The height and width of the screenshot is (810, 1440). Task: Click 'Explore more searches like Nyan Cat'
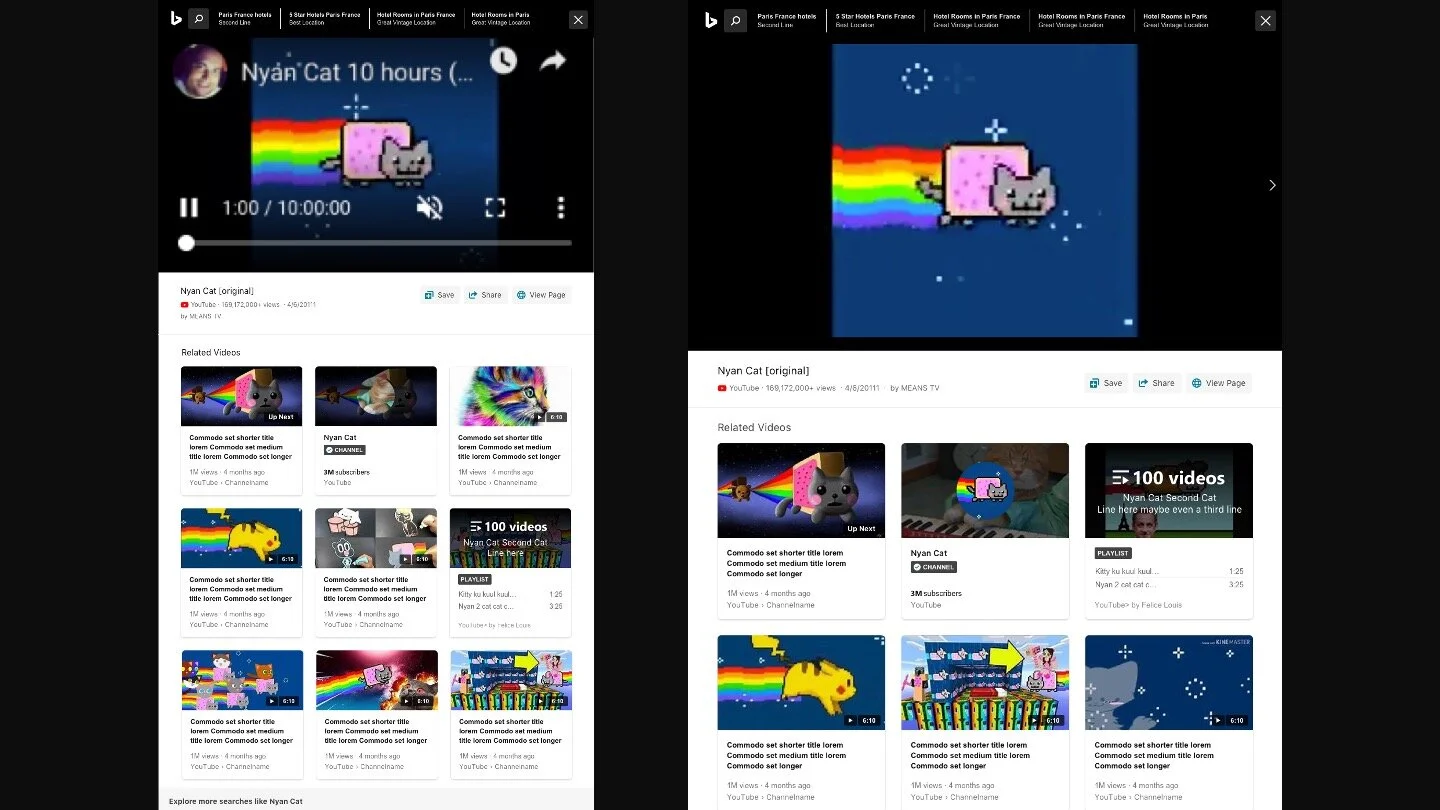click(x=235, y=801)
